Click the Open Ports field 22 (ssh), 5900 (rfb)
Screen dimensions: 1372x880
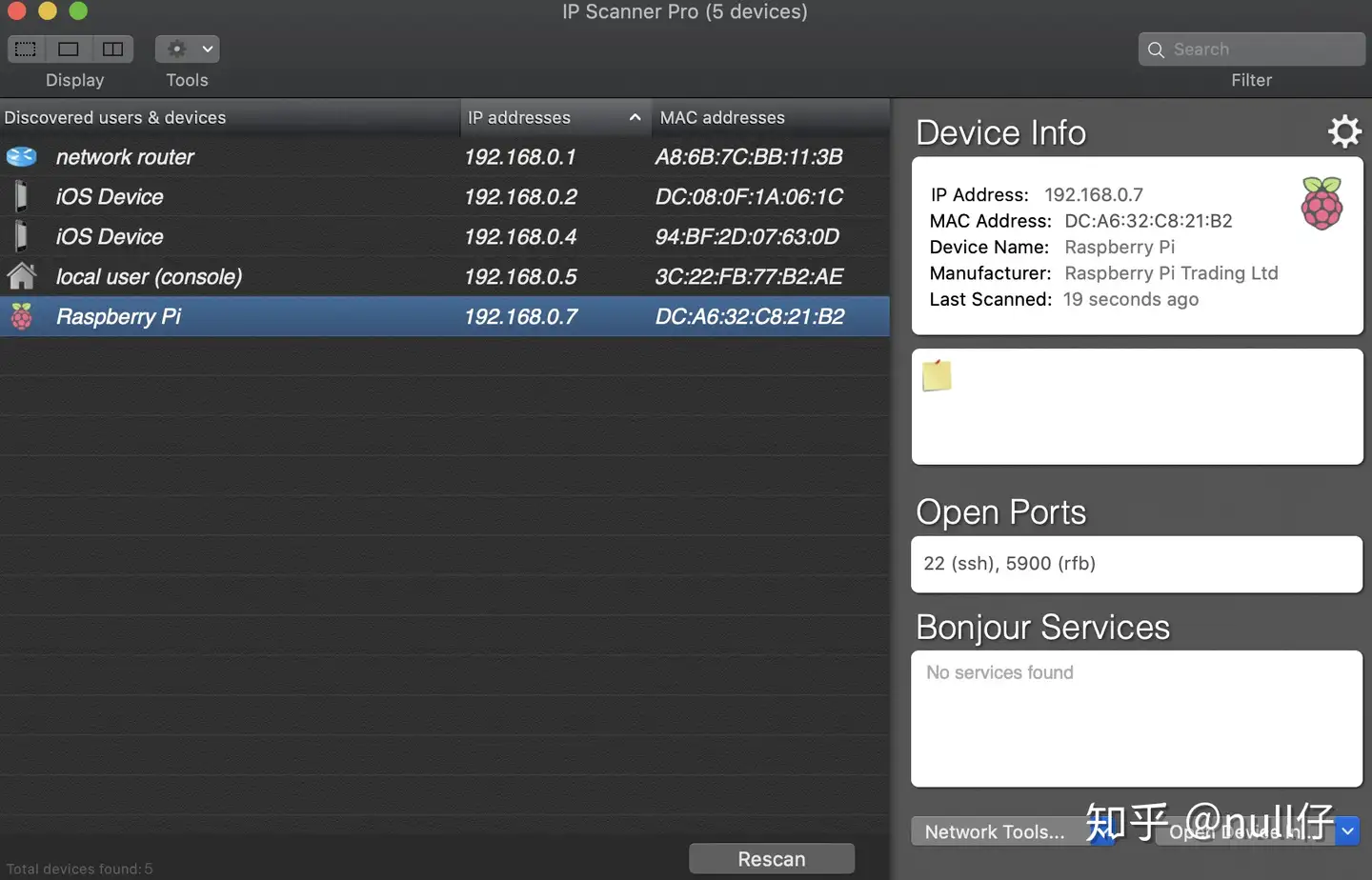[x=1137, y=564]
